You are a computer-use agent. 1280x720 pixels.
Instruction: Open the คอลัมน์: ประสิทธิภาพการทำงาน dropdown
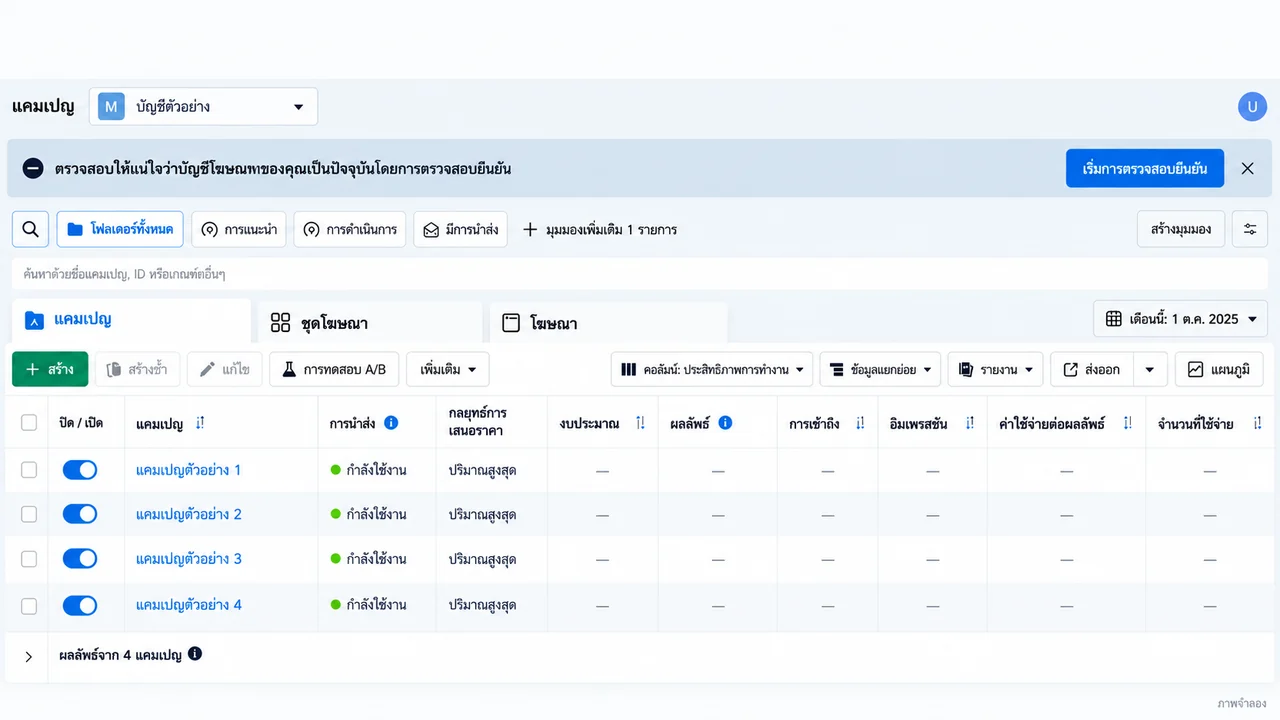711,369
